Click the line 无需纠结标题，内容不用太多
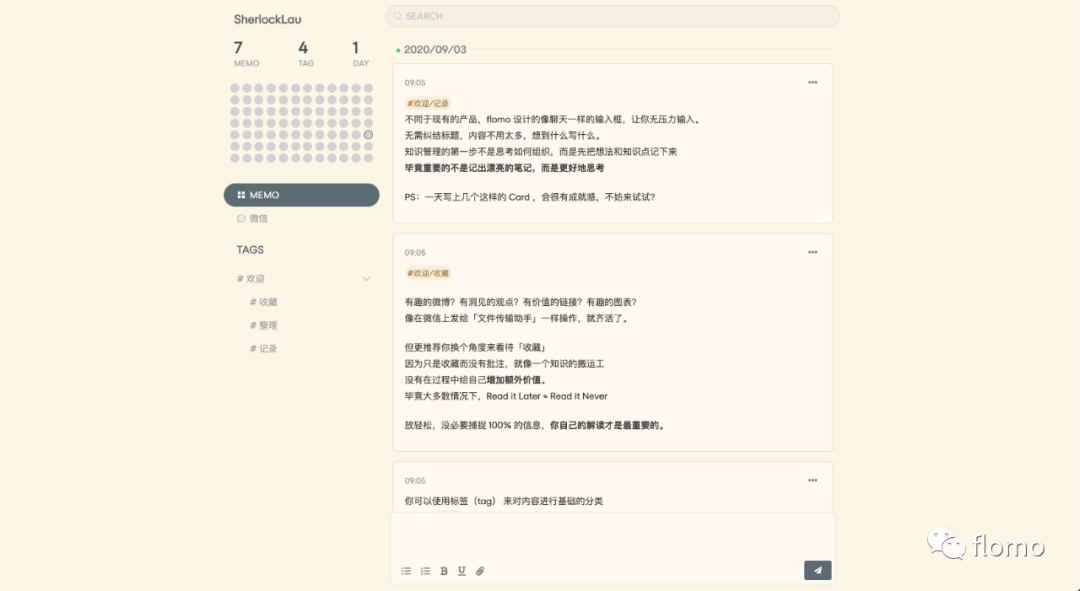The width and height of the screenshot is (1080, 591). [503, 136]
